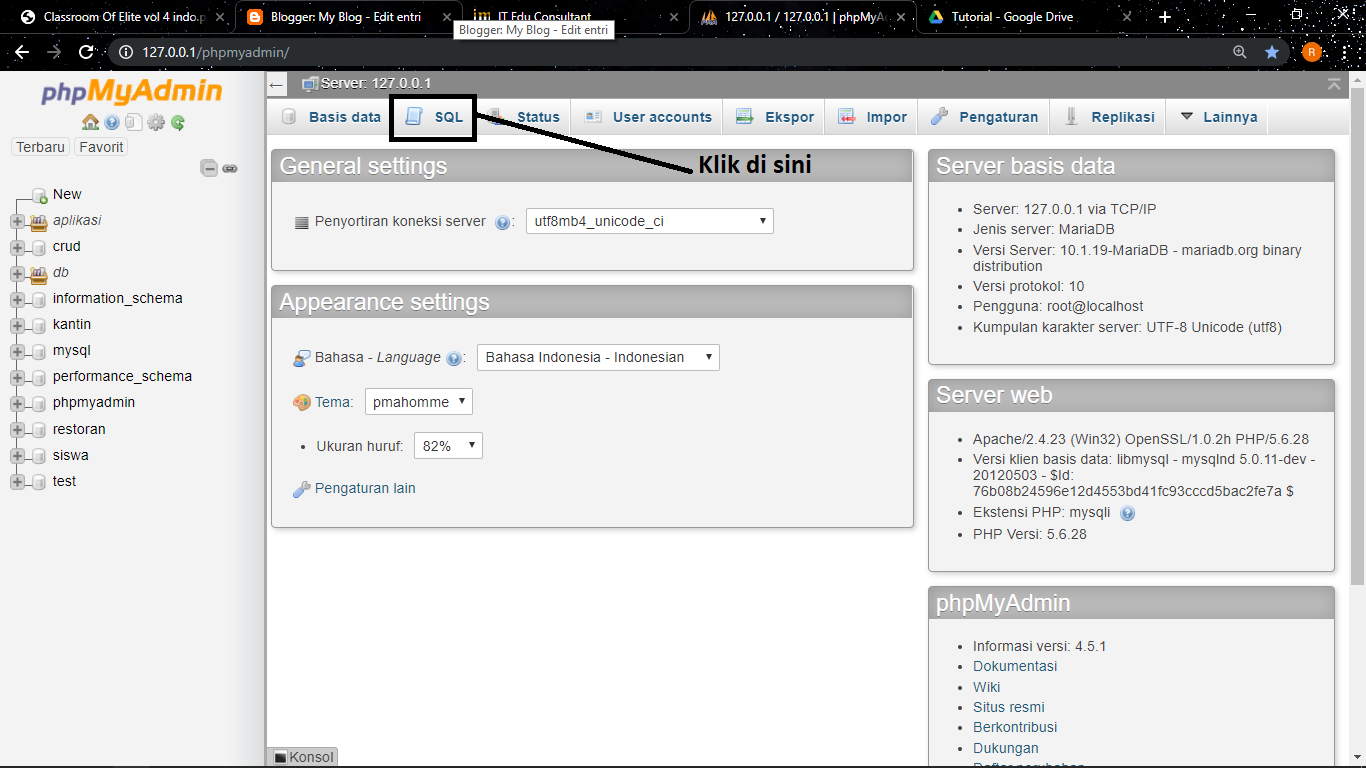Open the Situs resmi link

1009,707
